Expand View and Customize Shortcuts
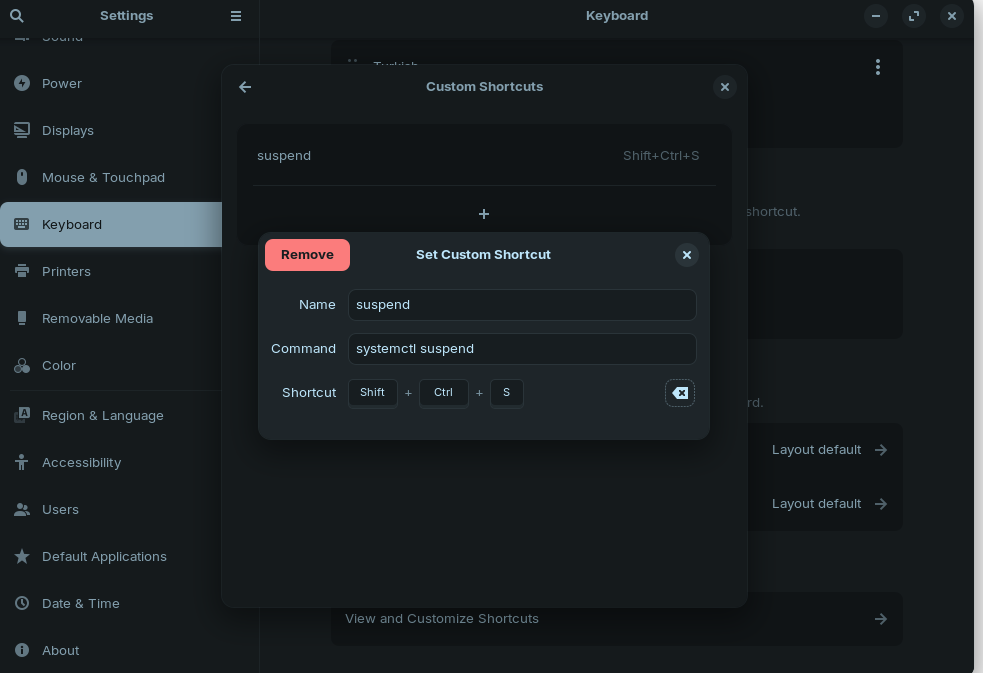This screenshot has height=673, width=983. pyautogui.click(x=616, y=619)
